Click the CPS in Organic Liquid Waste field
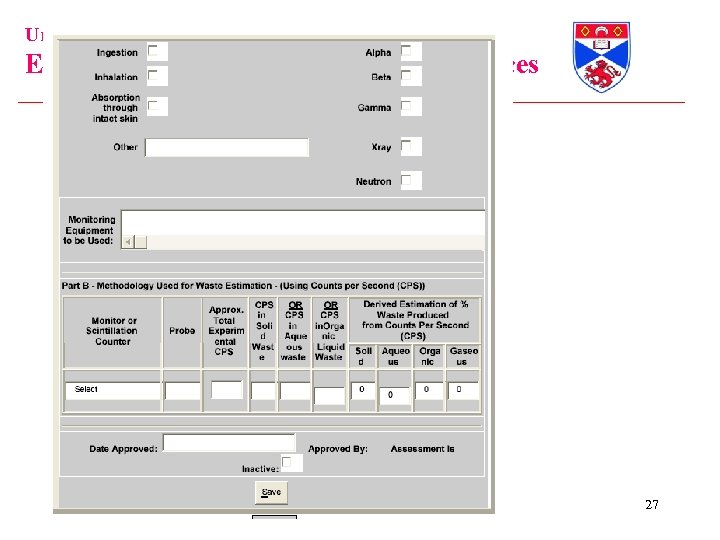 [x=329, y=395]
